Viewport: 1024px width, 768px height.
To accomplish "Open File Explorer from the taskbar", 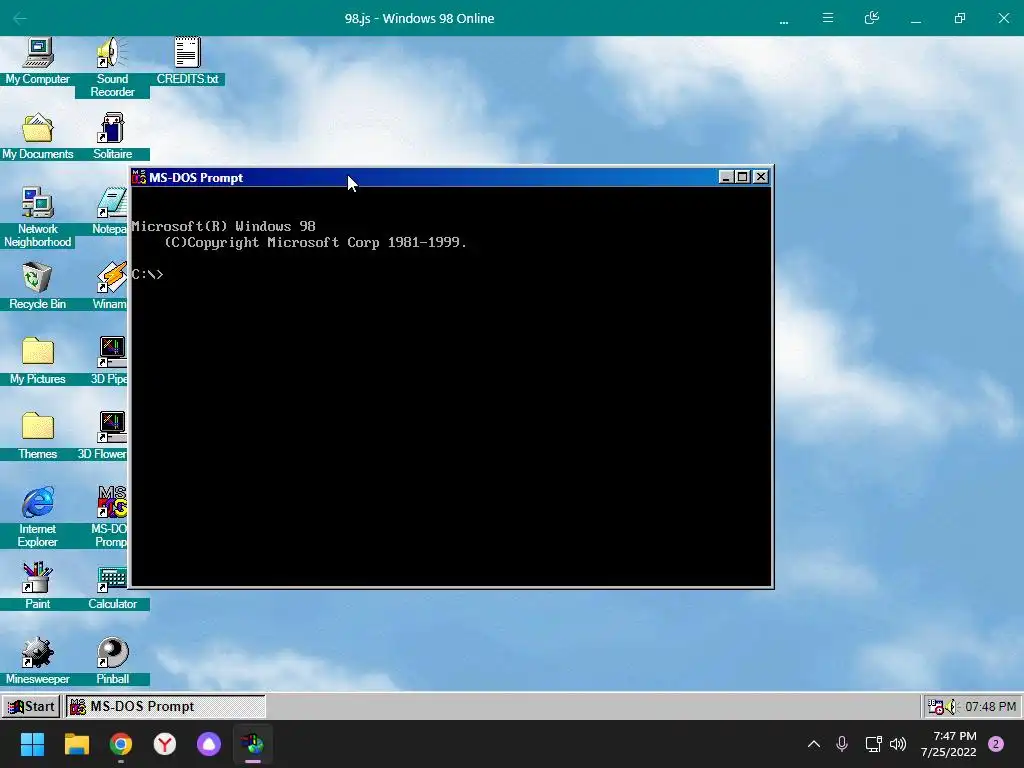I will coord(76,744).
